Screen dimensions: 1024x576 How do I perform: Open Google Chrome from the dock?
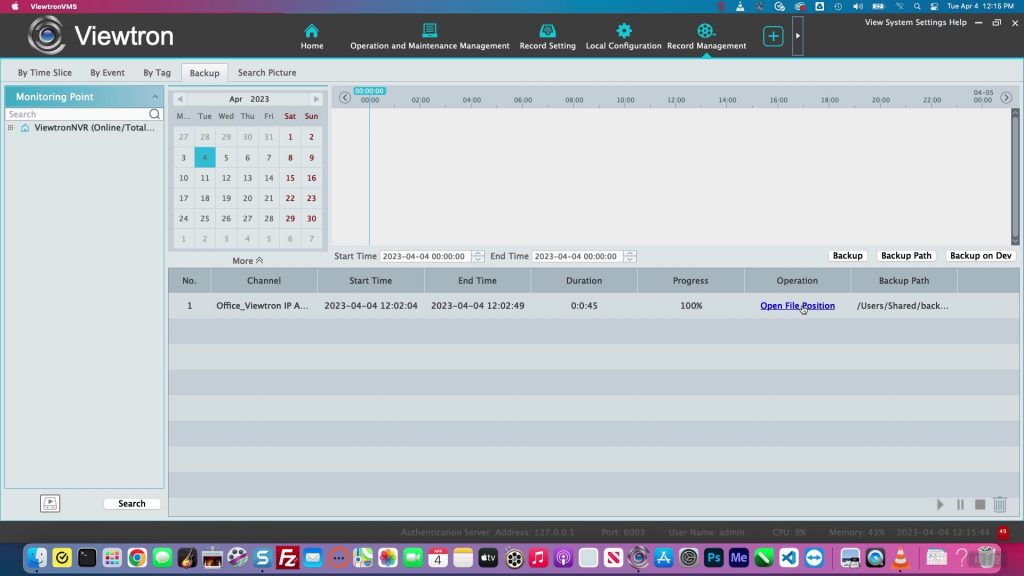click(x=137, y=558)
